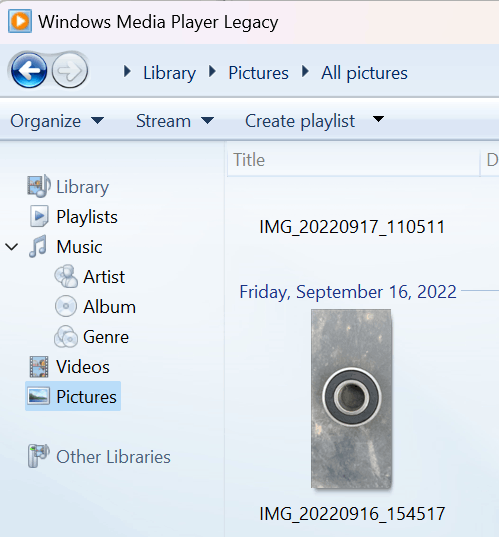Sort by the Title column header
The width and height of the screenshot is (499, 537).
pyautogui.click(x=353, y=160)
